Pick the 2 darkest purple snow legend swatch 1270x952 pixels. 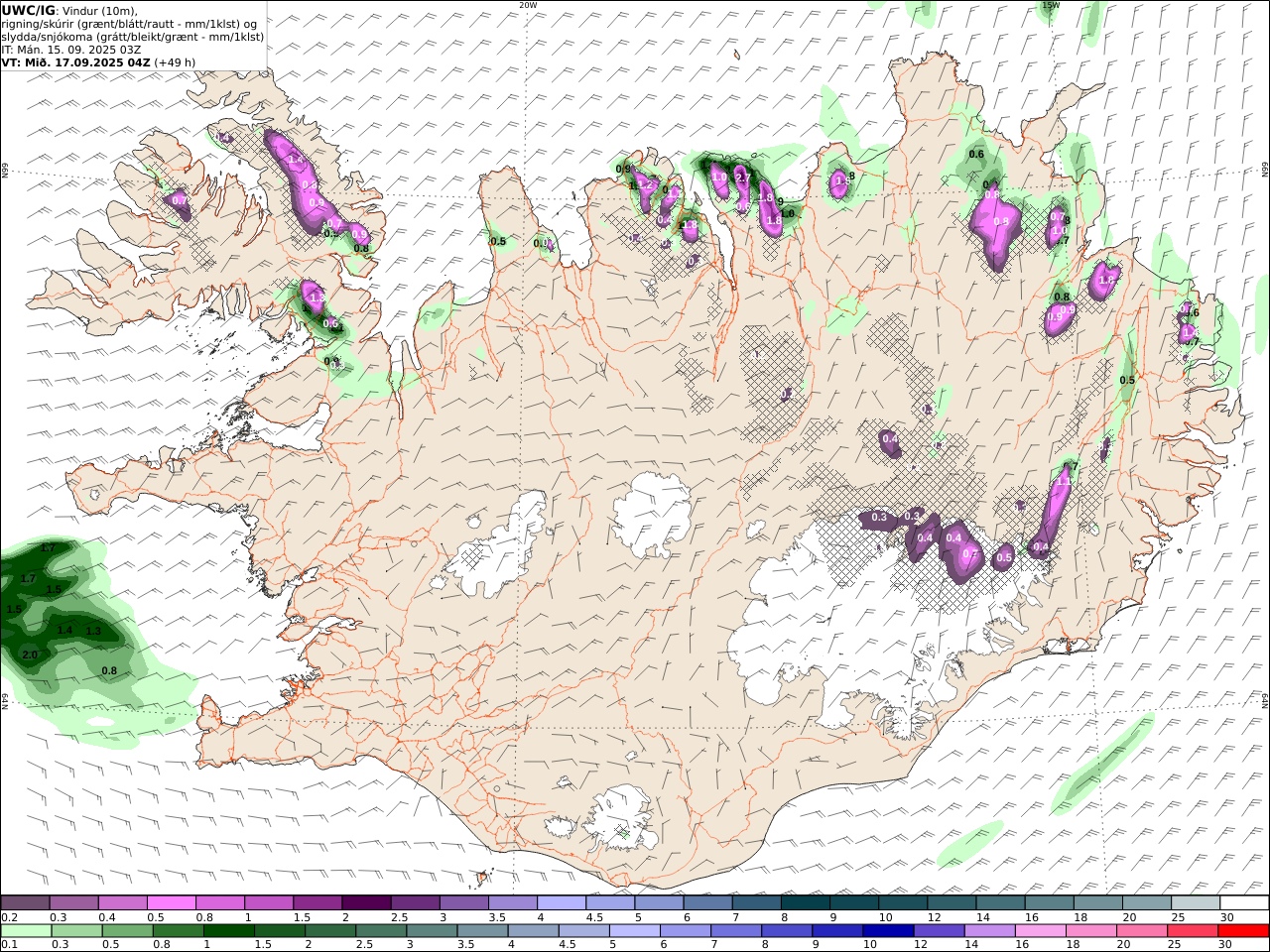pyautogui.click(x=366, y=902)
